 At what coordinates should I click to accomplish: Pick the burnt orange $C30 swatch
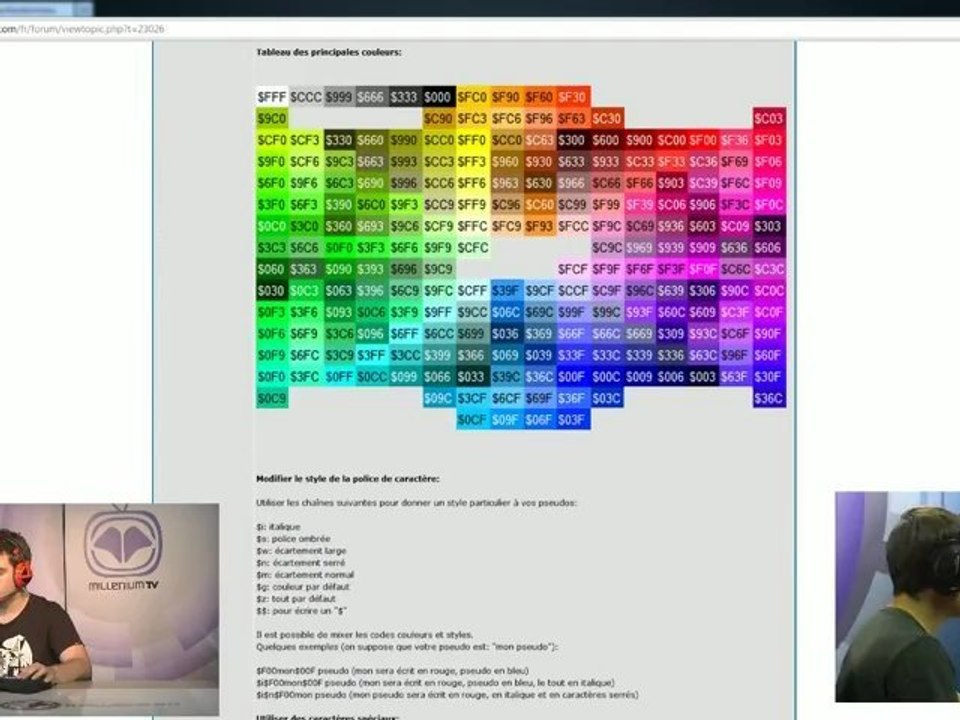[606, 118]
